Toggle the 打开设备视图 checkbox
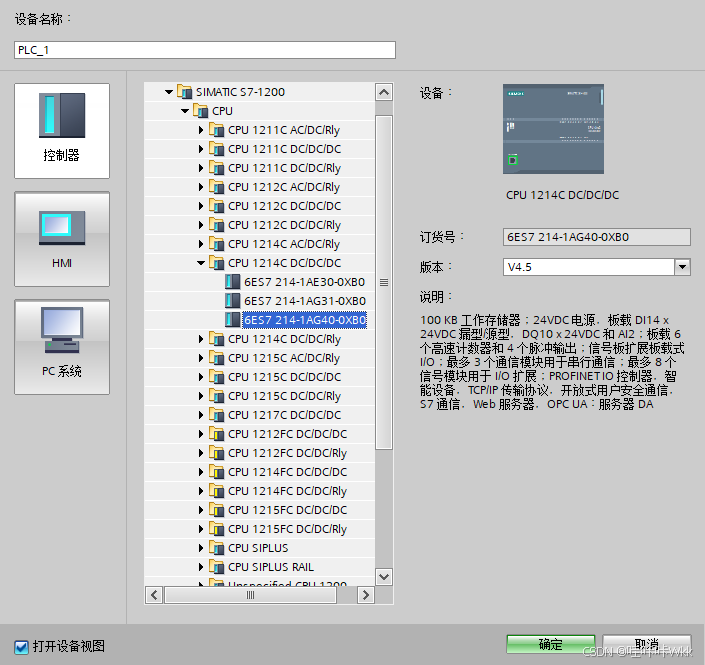 tap(21, 647)
